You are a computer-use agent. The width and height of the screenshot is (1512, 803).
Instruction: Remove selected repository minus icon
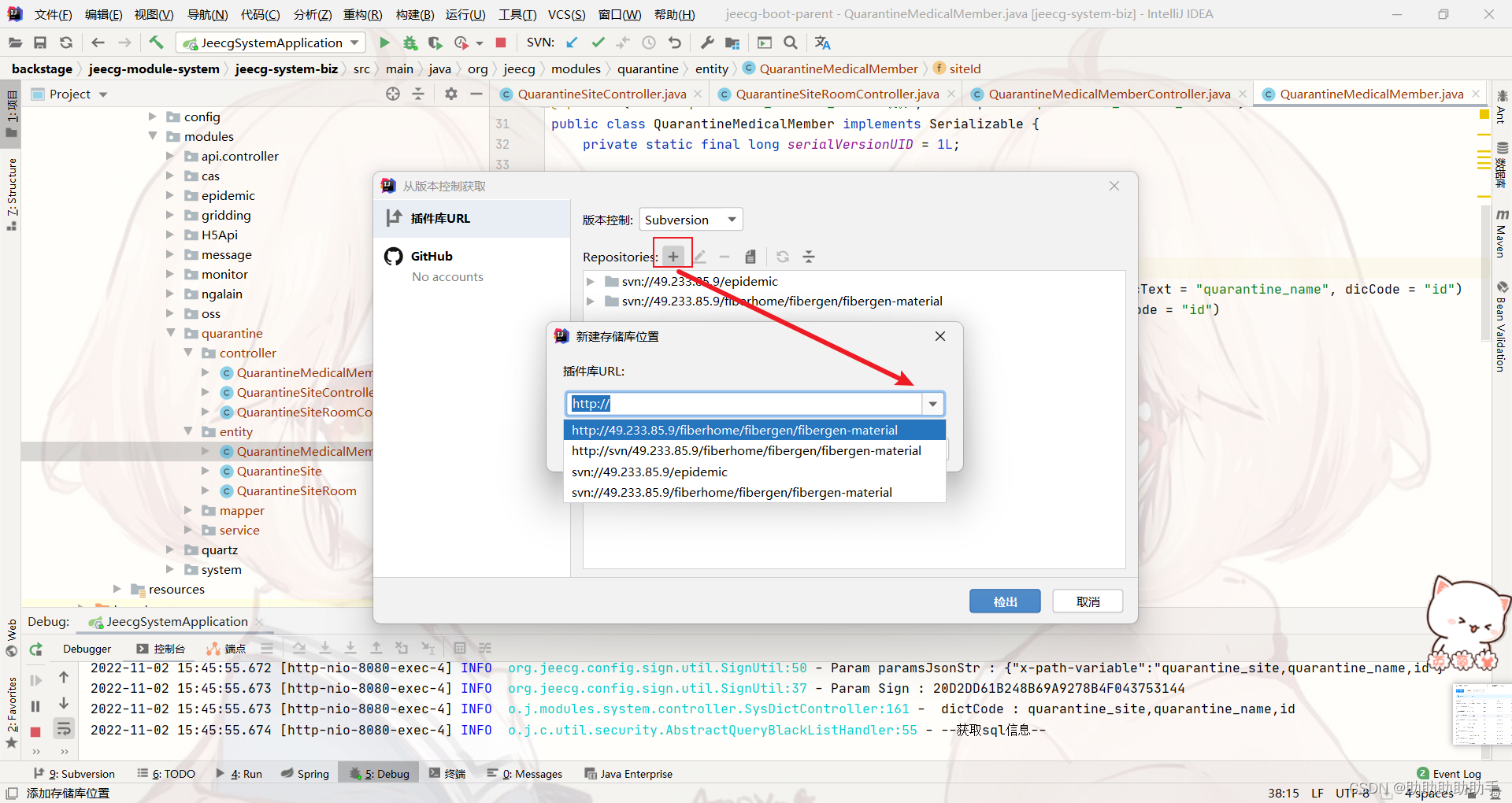tap(724, 257)
